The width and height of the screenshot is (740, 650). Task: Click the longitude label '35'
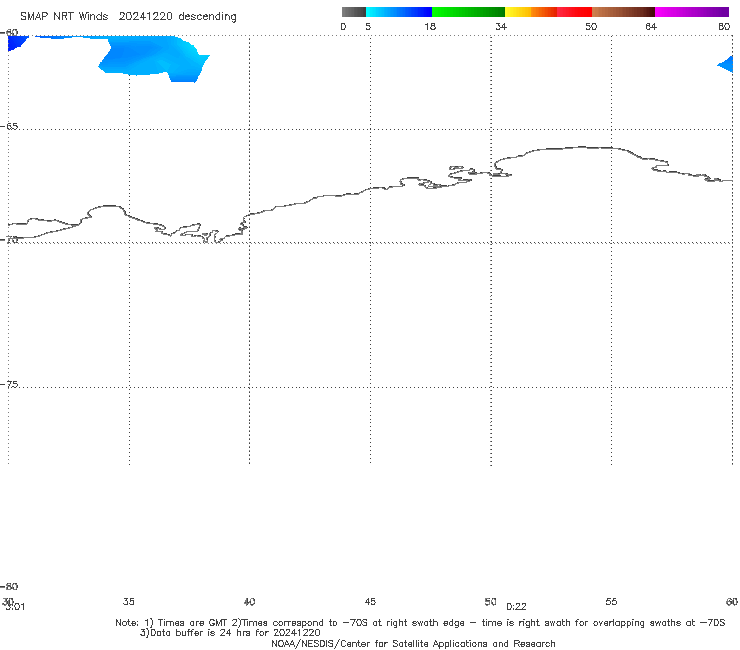tap(129, 601)
